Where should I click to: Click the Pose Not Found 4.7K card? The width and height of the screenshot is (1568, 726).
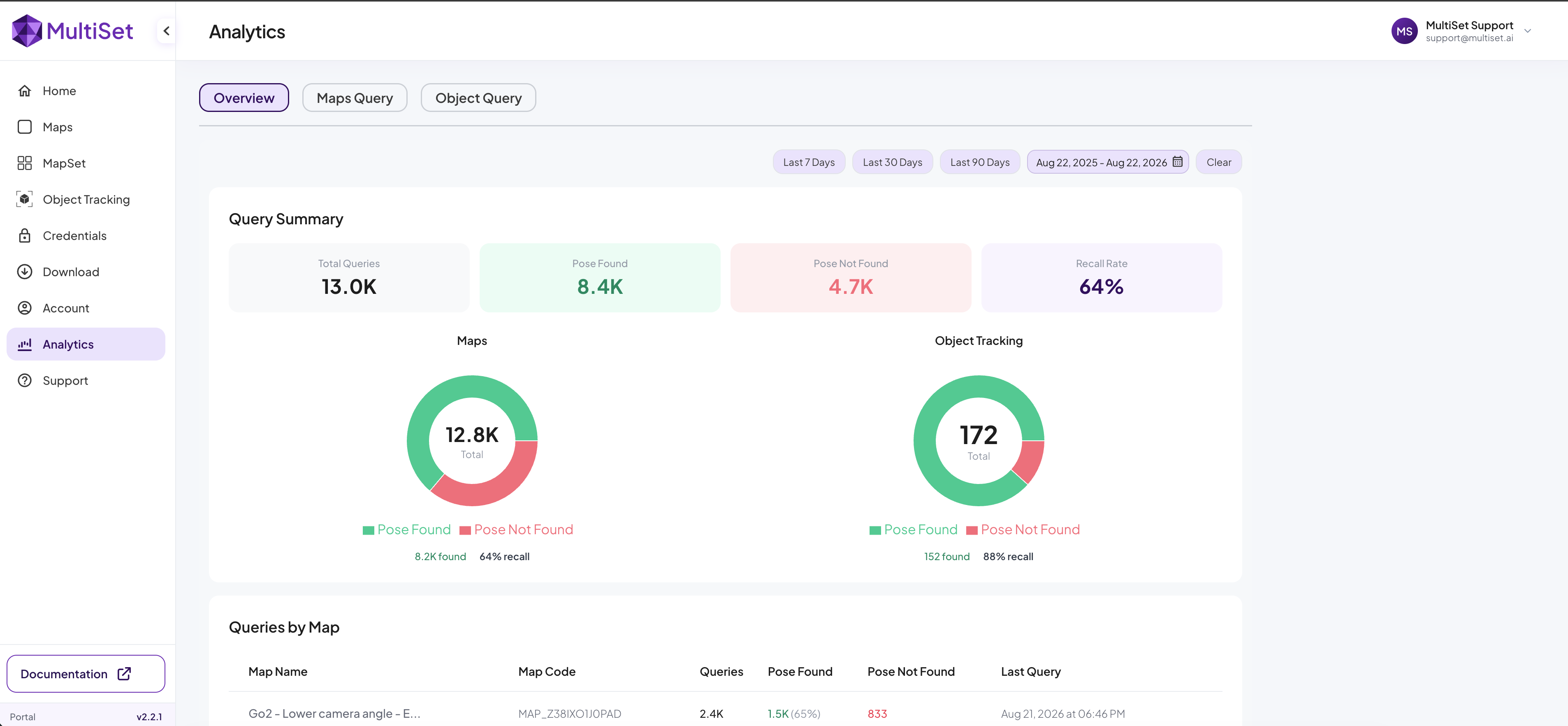click(x=851, y=278)
